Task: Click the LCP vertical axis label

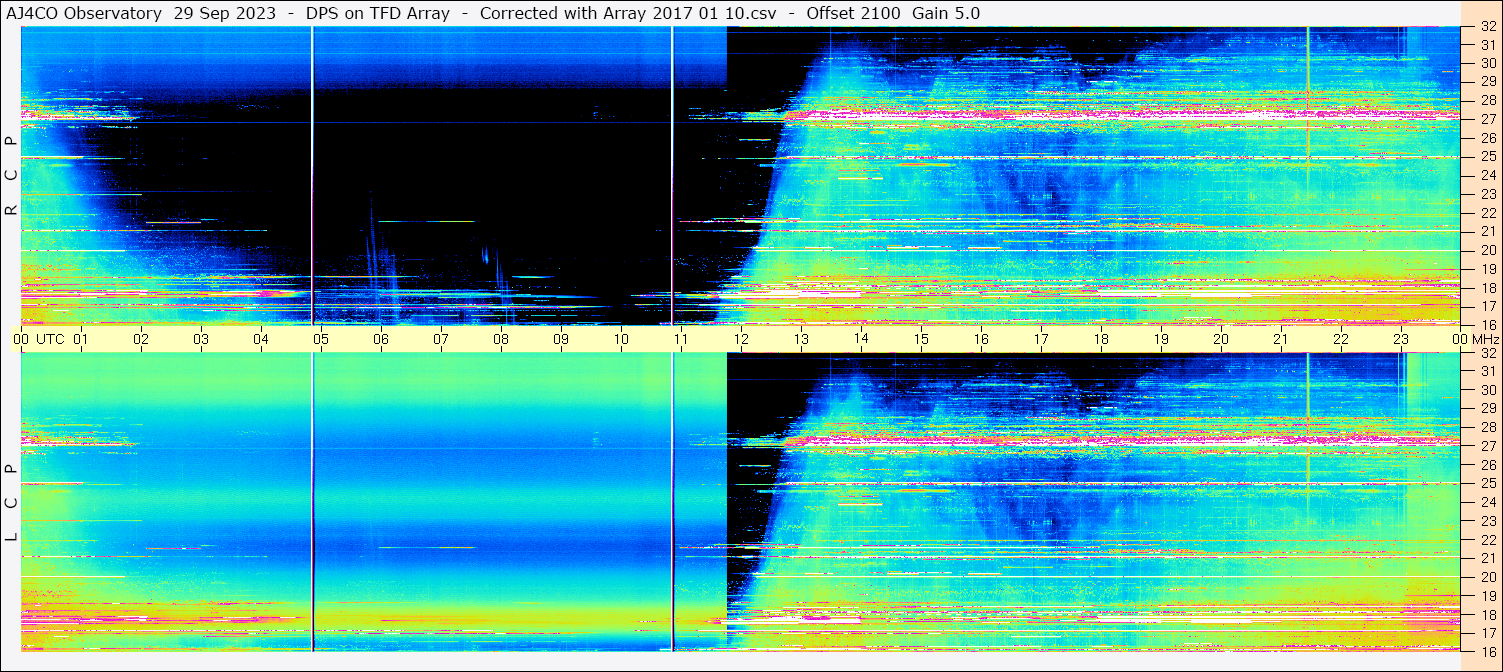Action: [x=11, y=503]
